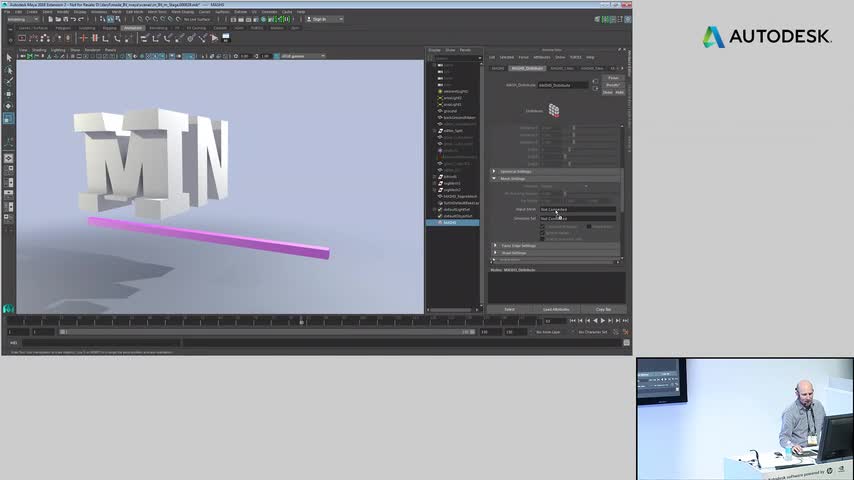The width and height of the screenshot is (854, 480).
Task: Select the ground item in the Outliner
Action: [450, 111]
